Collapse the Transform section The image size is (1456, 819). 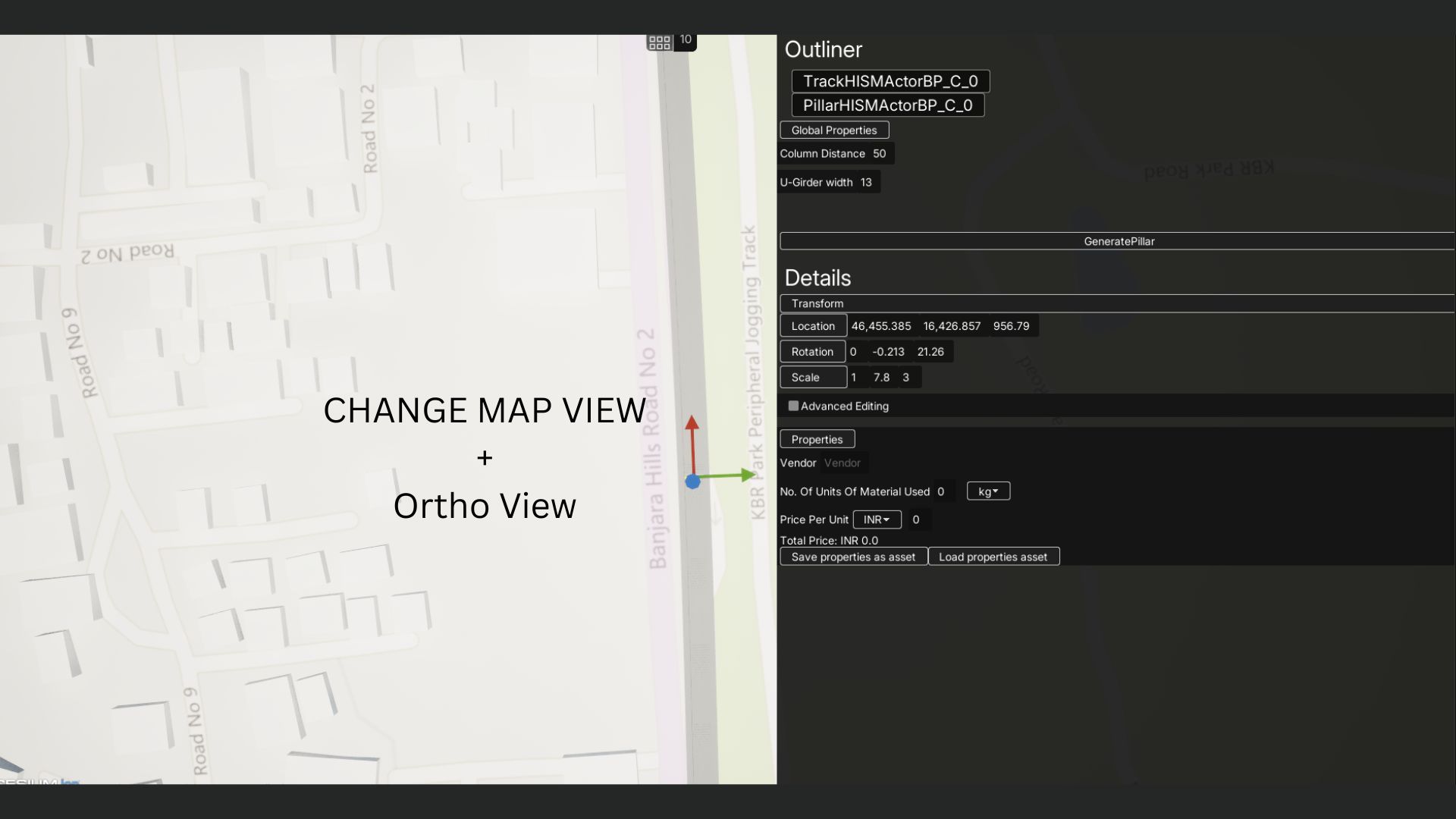point(1118,303)
